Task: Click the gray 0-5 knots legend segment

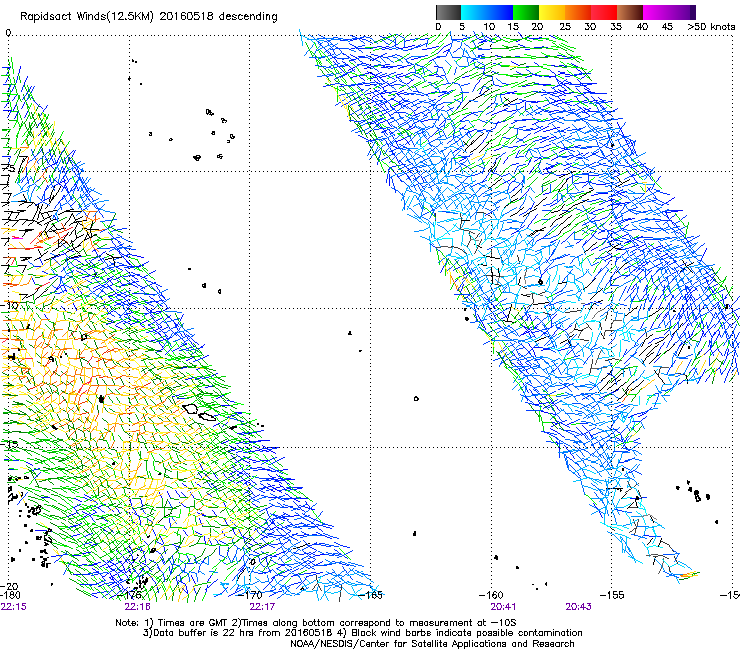Action: click(x=448, y=12)
